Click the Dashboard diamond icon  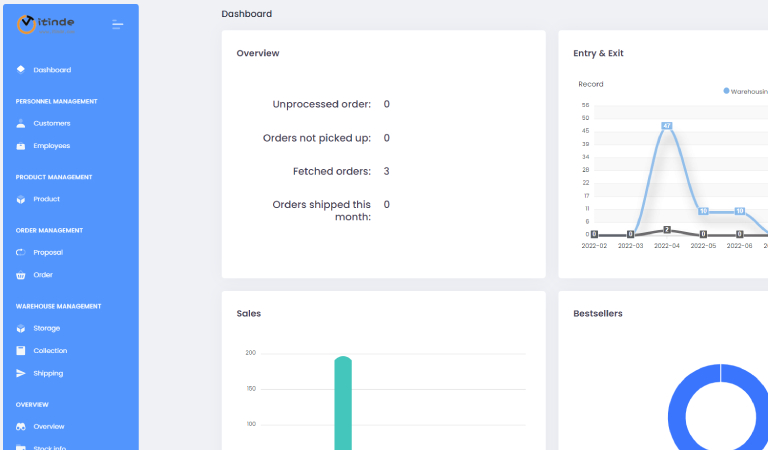tap(21, 70)
